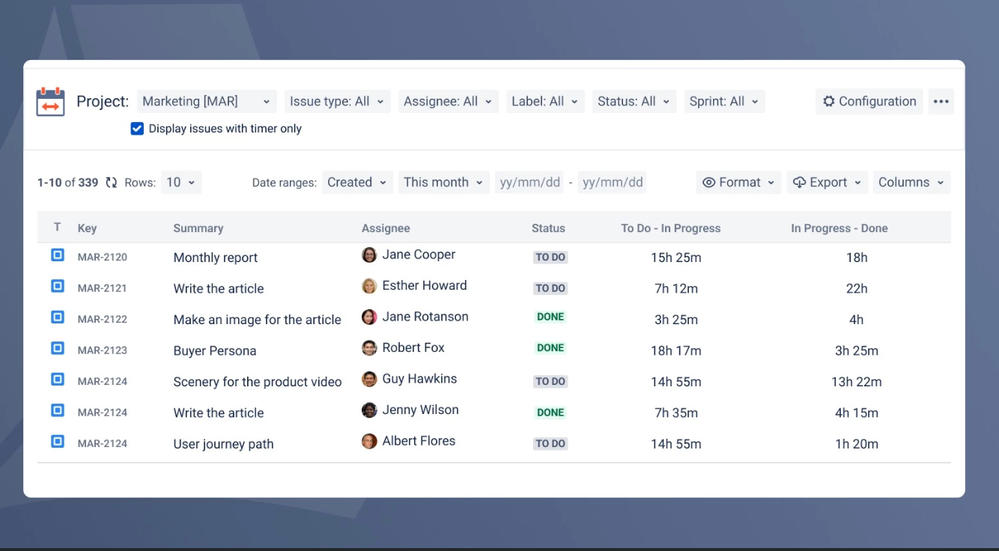Sort by the Status column header
The height and width of the screenshot is (551, 999).
(x=549, y=228)
